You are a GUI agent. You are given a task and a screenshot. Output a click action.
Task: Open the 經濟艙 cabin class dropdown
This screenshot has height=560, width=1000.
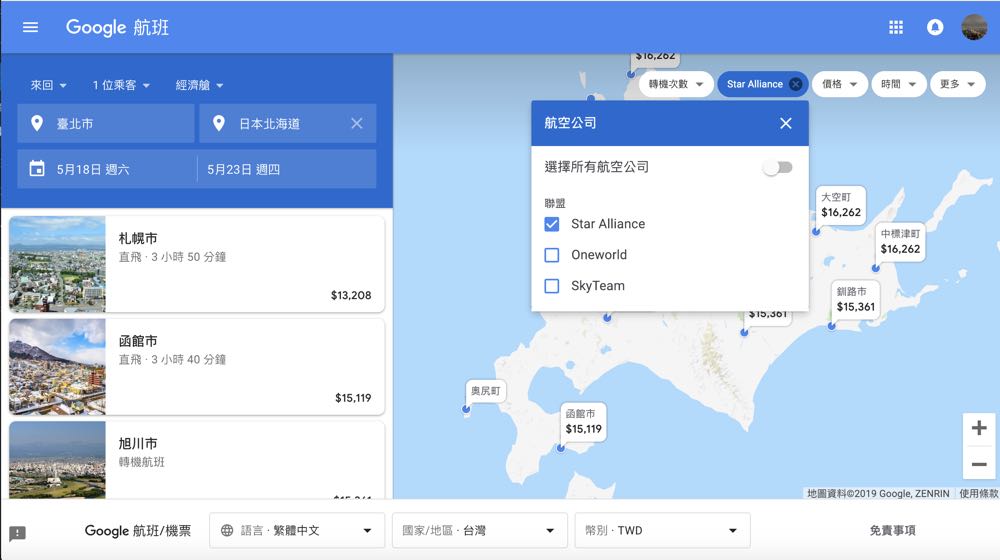point(199,85)
